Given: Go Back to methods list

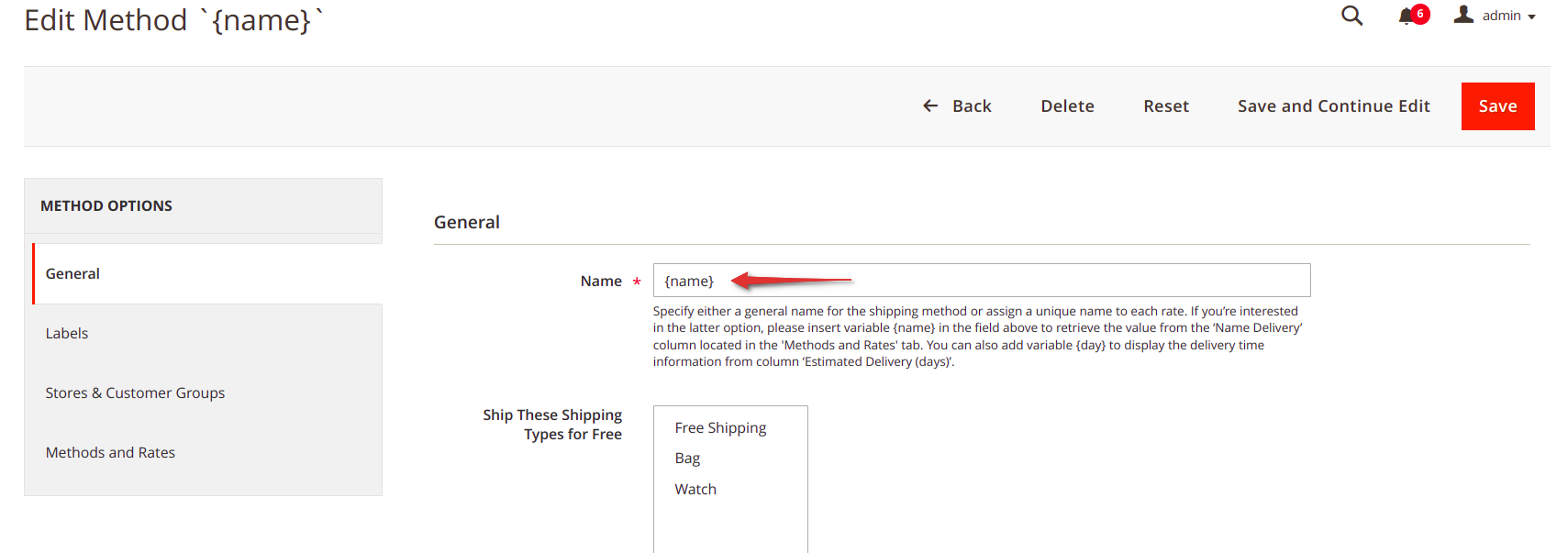Looking at the screenshot, I should tap(957, 106).
